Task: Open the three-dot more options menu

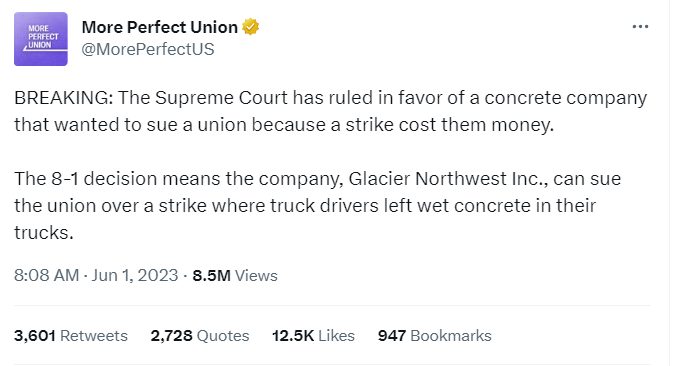Action: coord(640,27)
